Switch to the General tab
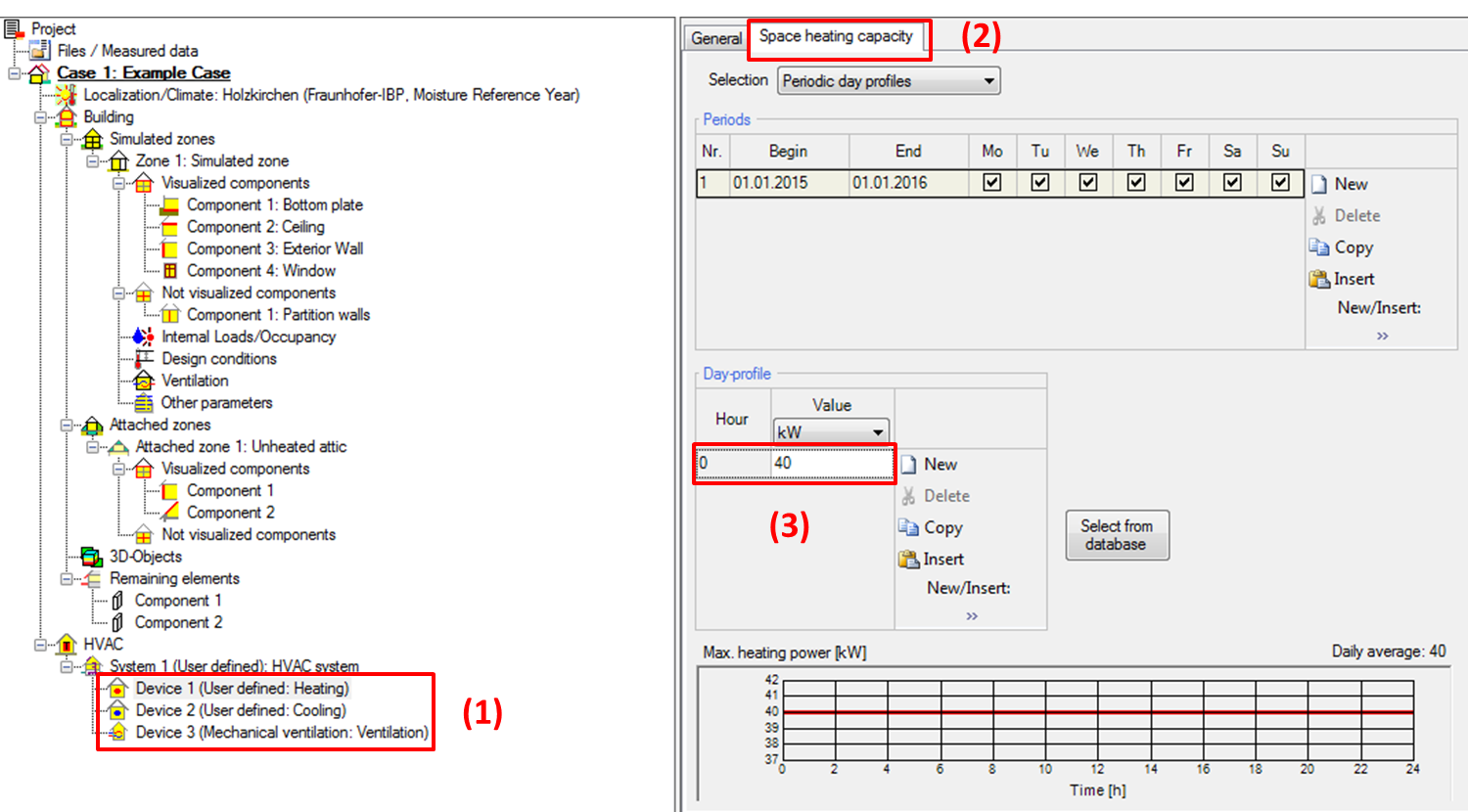 (716, 38)
